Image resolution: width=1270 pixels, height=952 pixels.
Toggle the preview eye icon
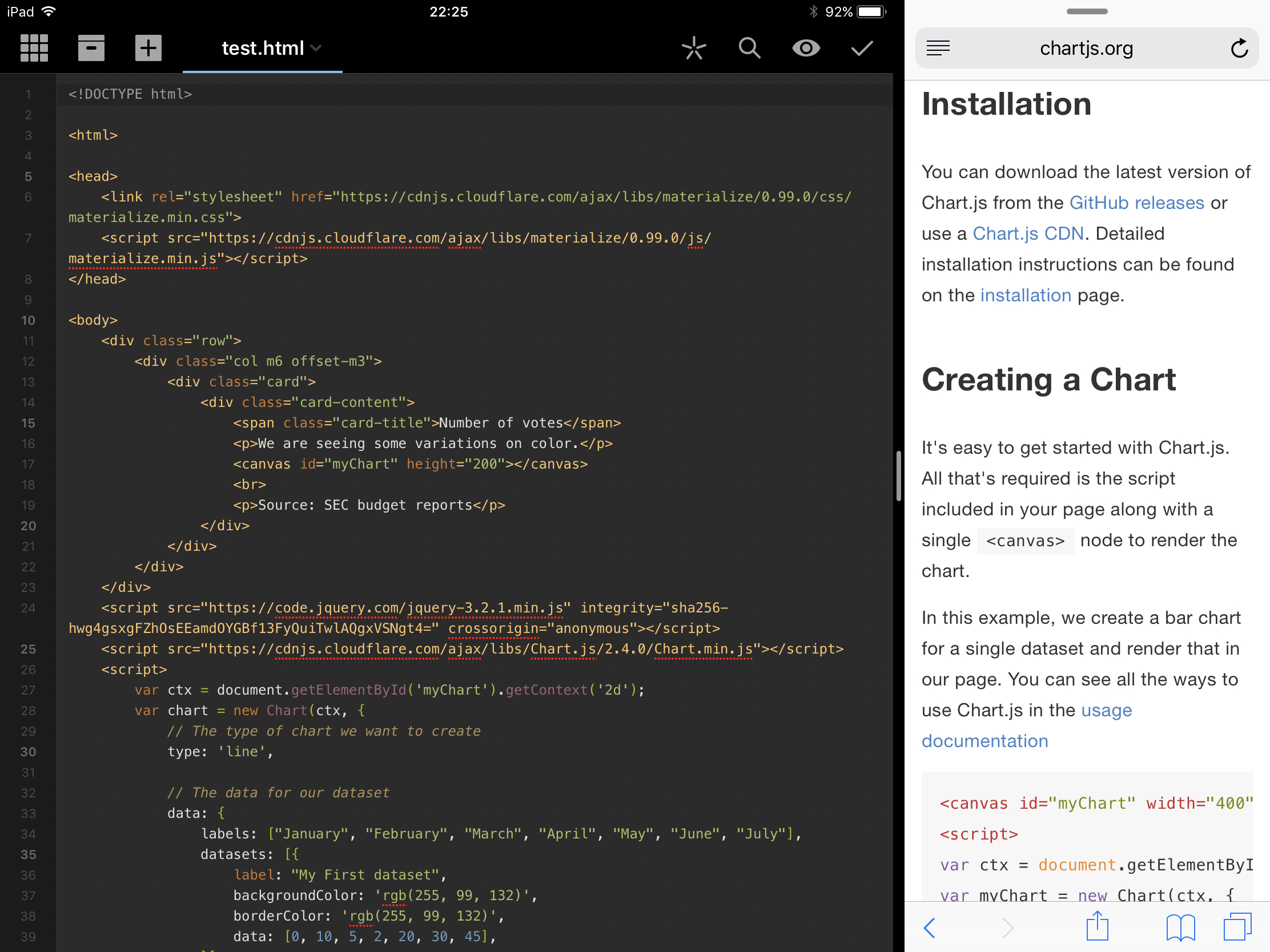(x=806, y=48)
